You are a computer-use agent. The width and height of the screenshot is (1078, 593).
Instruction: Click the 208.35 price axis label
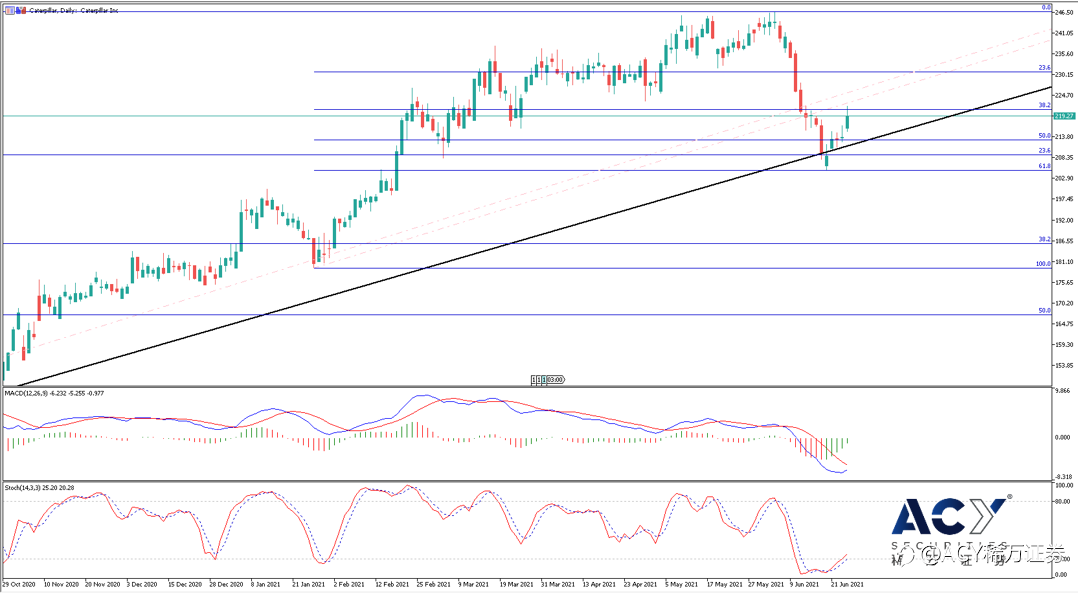coord(1064,157)
